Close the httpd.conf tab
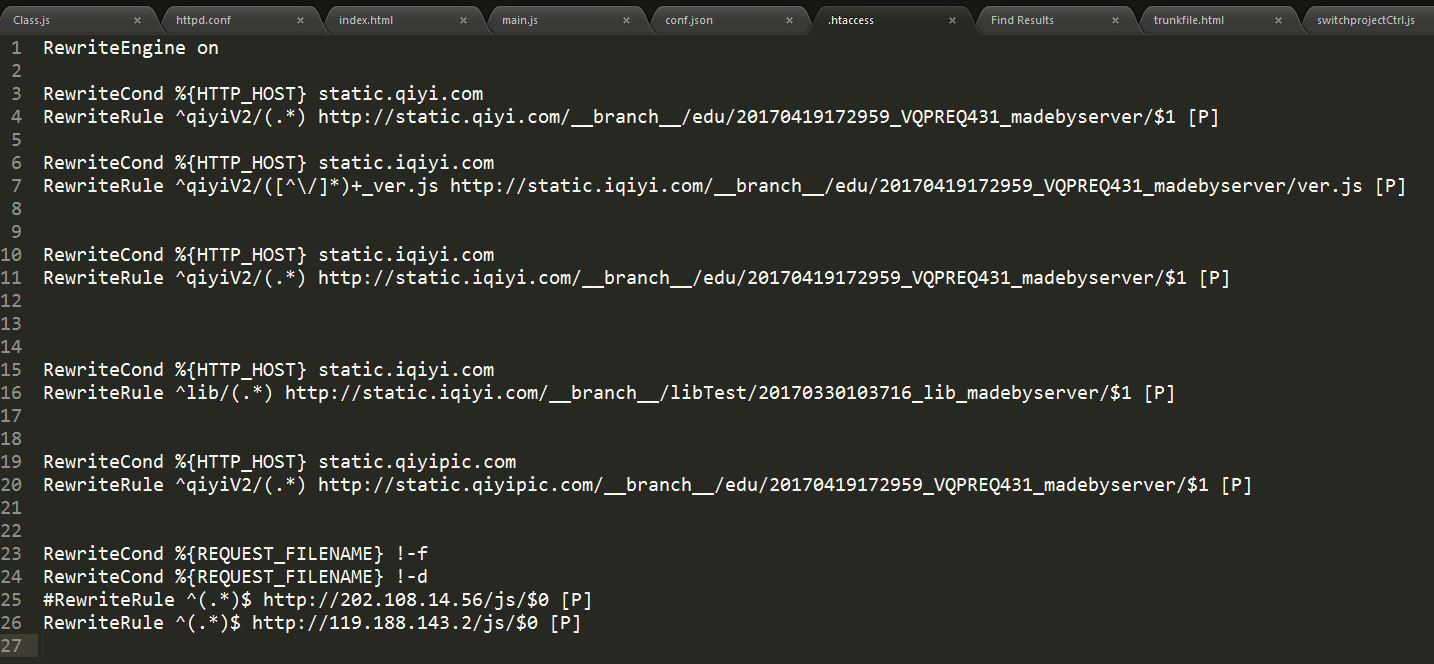 301,20
